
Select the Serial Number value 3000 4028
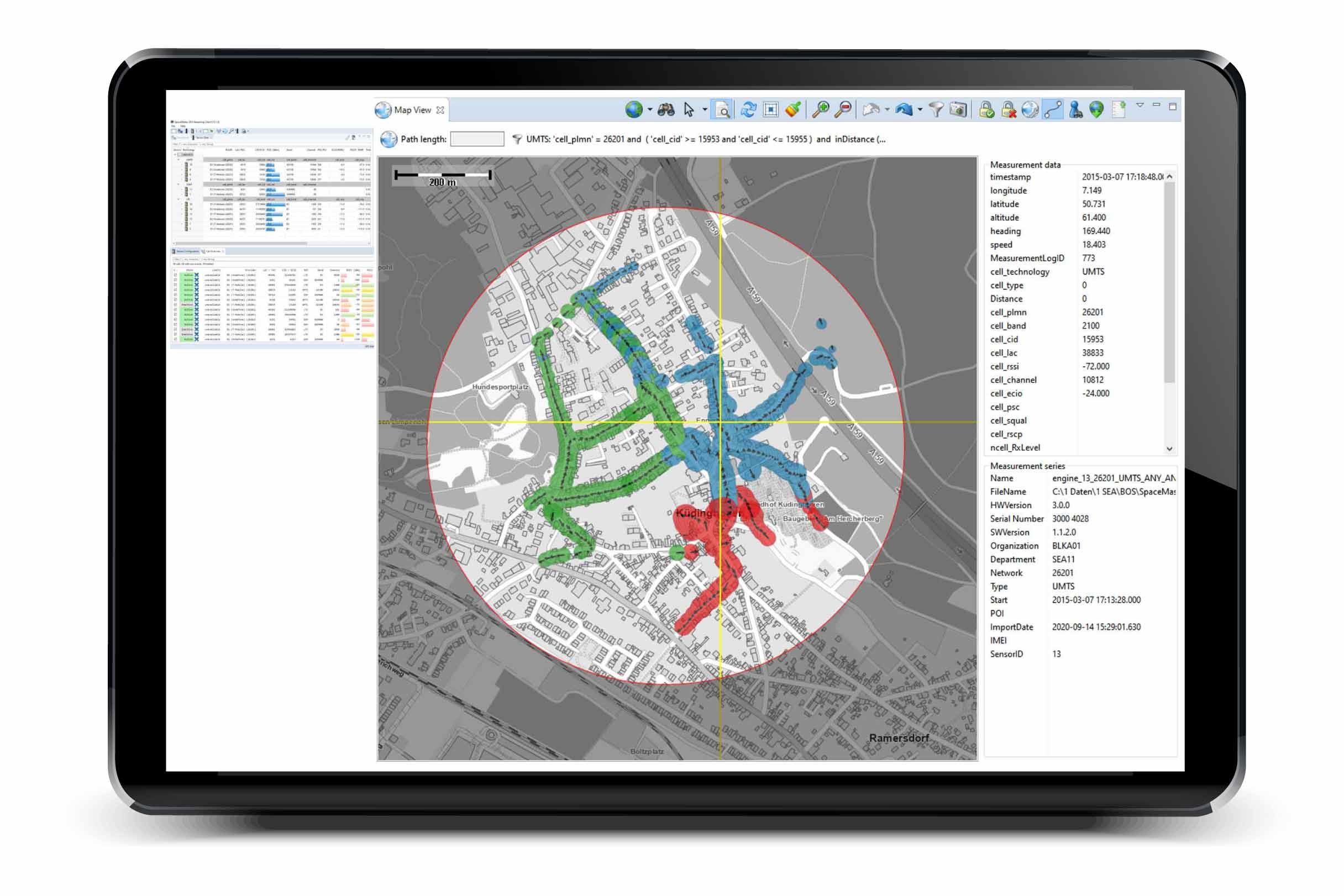(1070, 519)
